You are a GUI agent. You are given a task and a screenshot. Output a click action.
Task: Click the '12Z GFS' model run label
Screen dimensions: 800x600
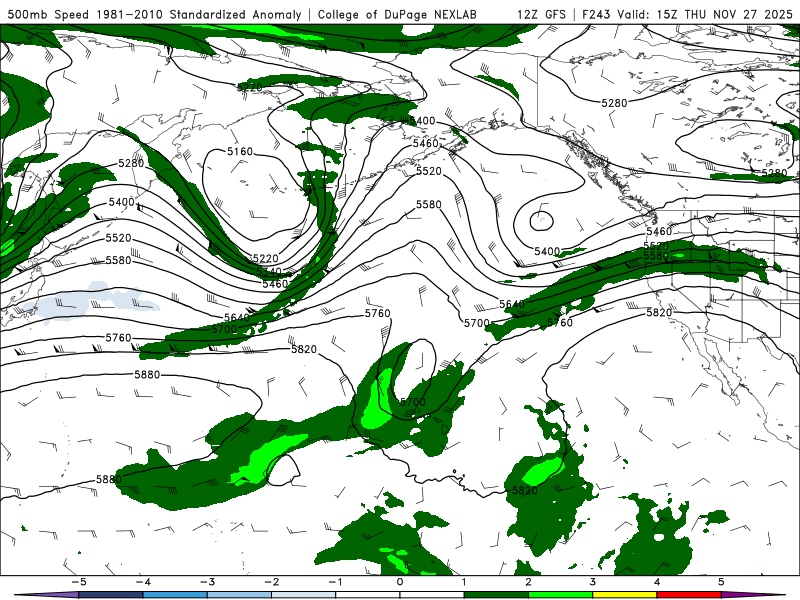tap(541, 14)
